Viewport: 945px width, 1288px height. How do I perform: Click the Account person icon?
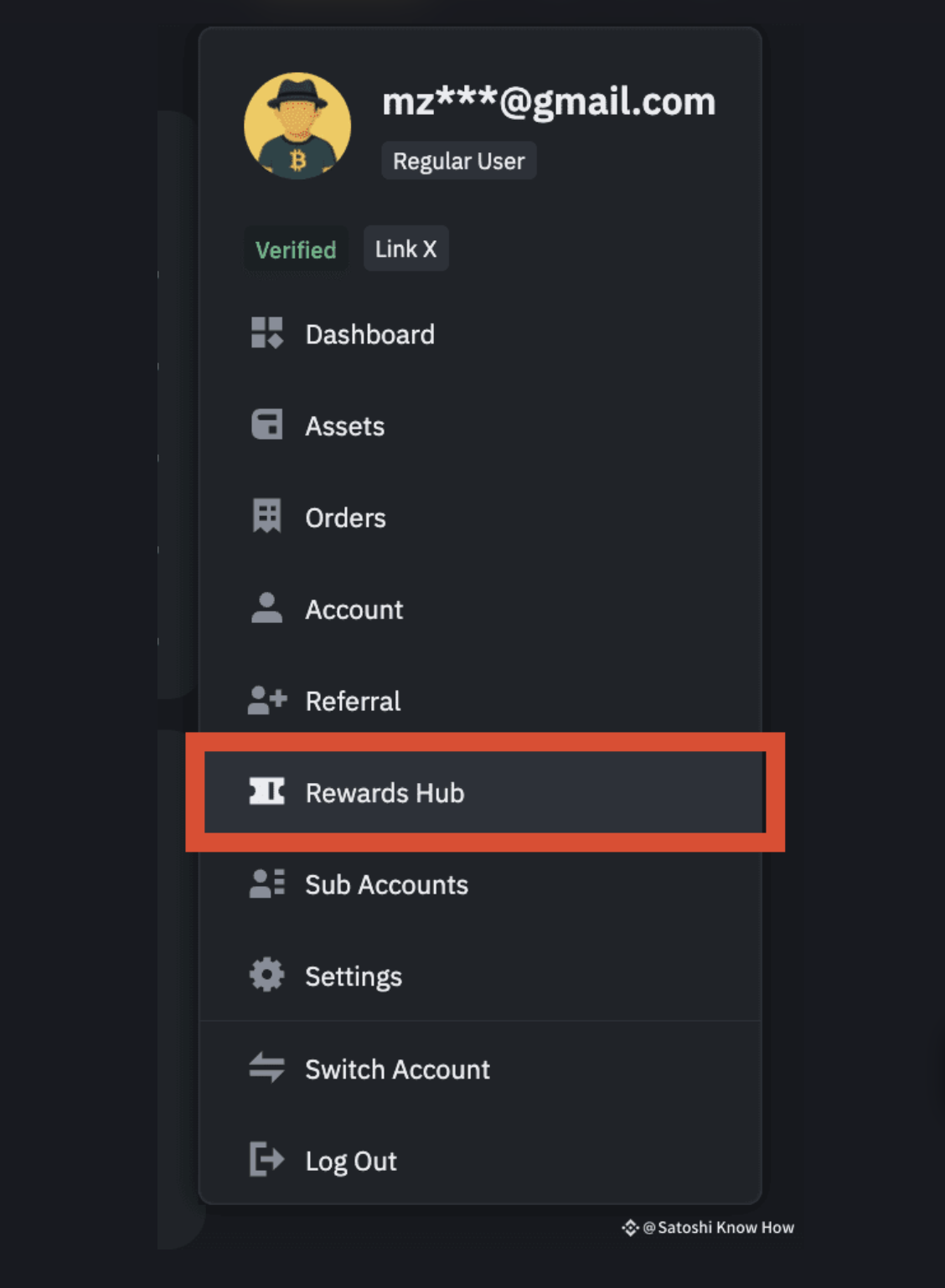tap(266, 608)
